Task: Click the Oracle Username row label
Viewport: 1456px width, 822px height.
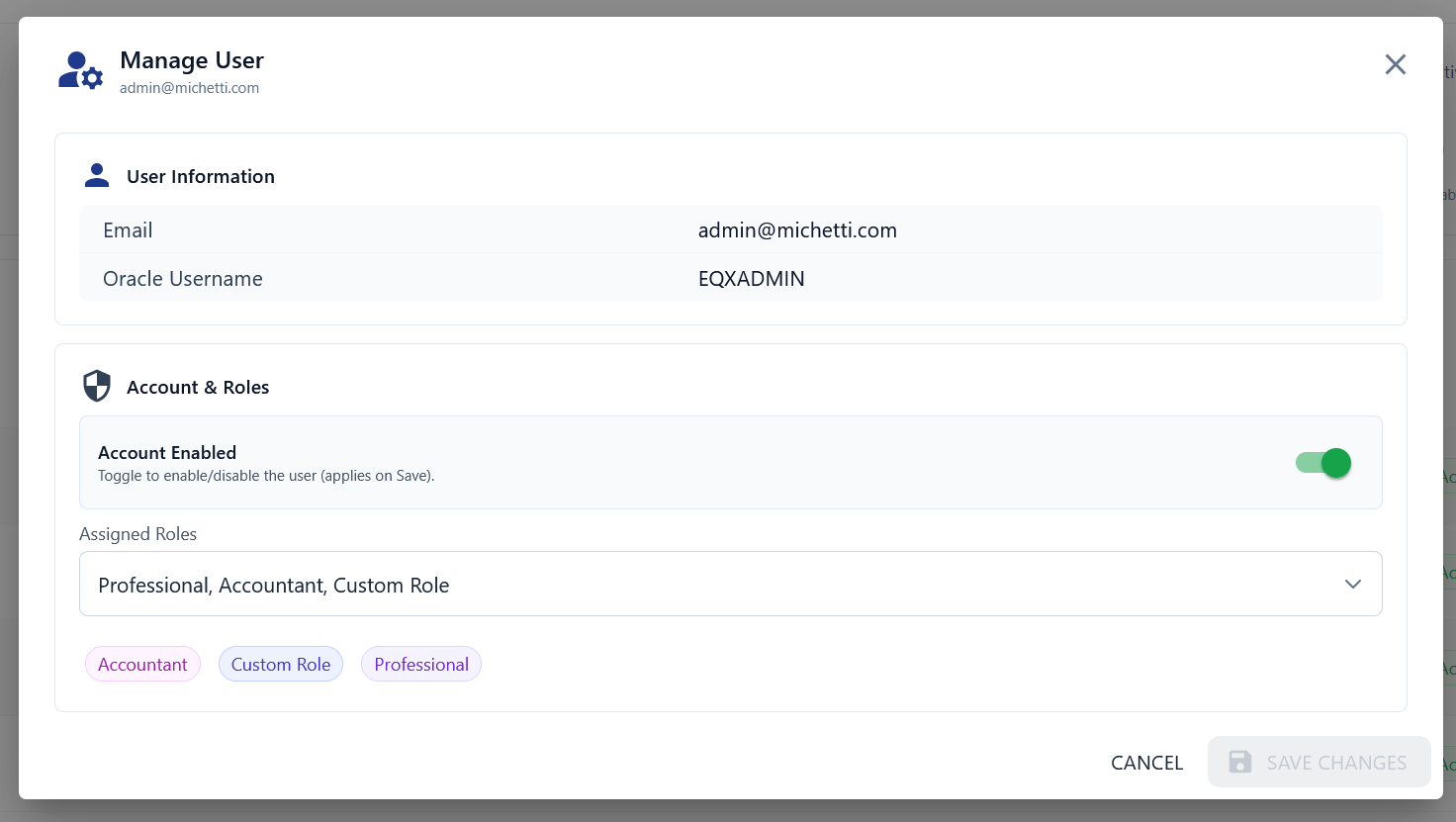Action: (182, 278)
